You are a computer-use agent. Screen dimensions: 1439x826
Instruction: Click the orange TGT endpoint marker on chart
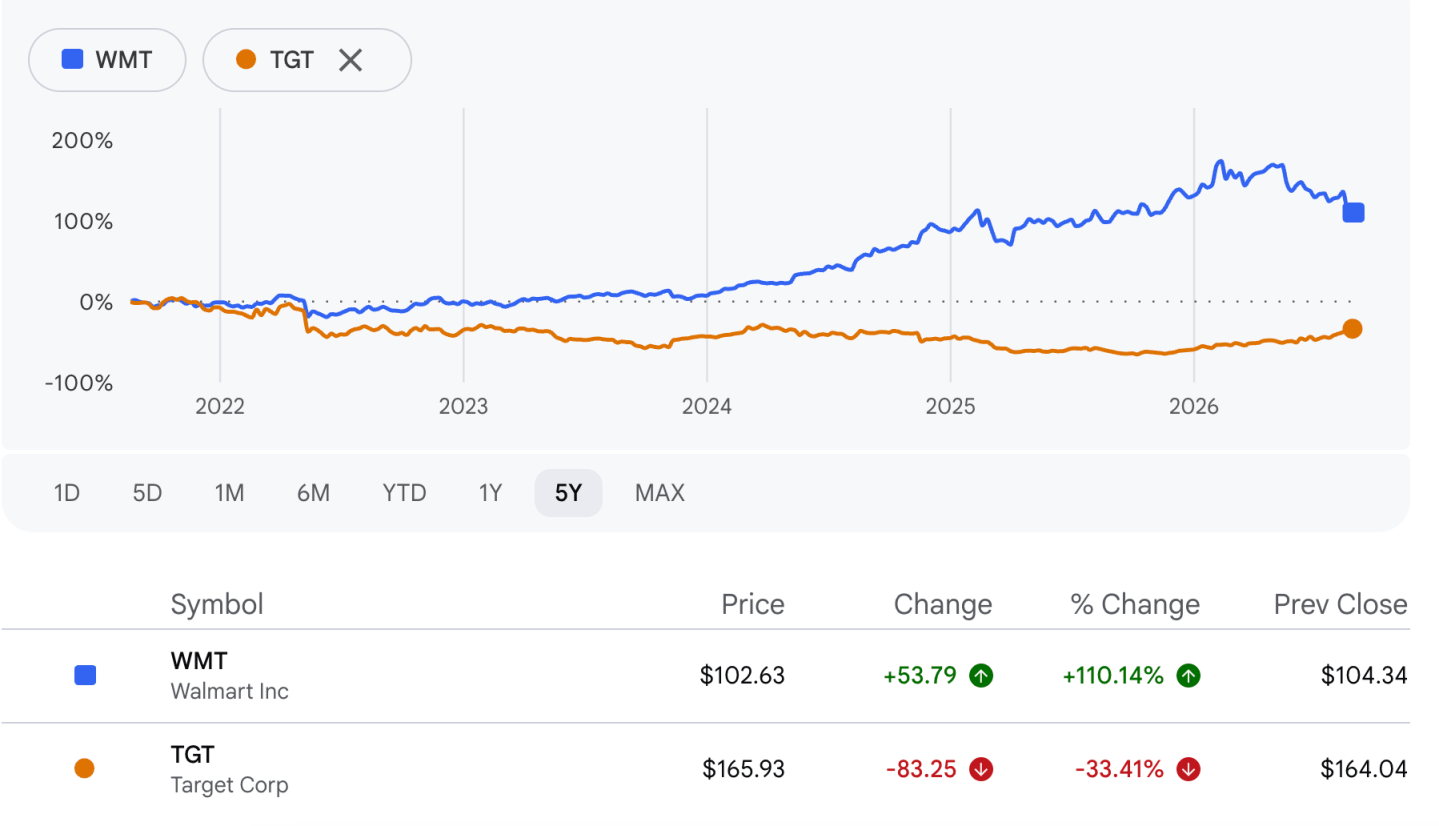coord(1352,328)
